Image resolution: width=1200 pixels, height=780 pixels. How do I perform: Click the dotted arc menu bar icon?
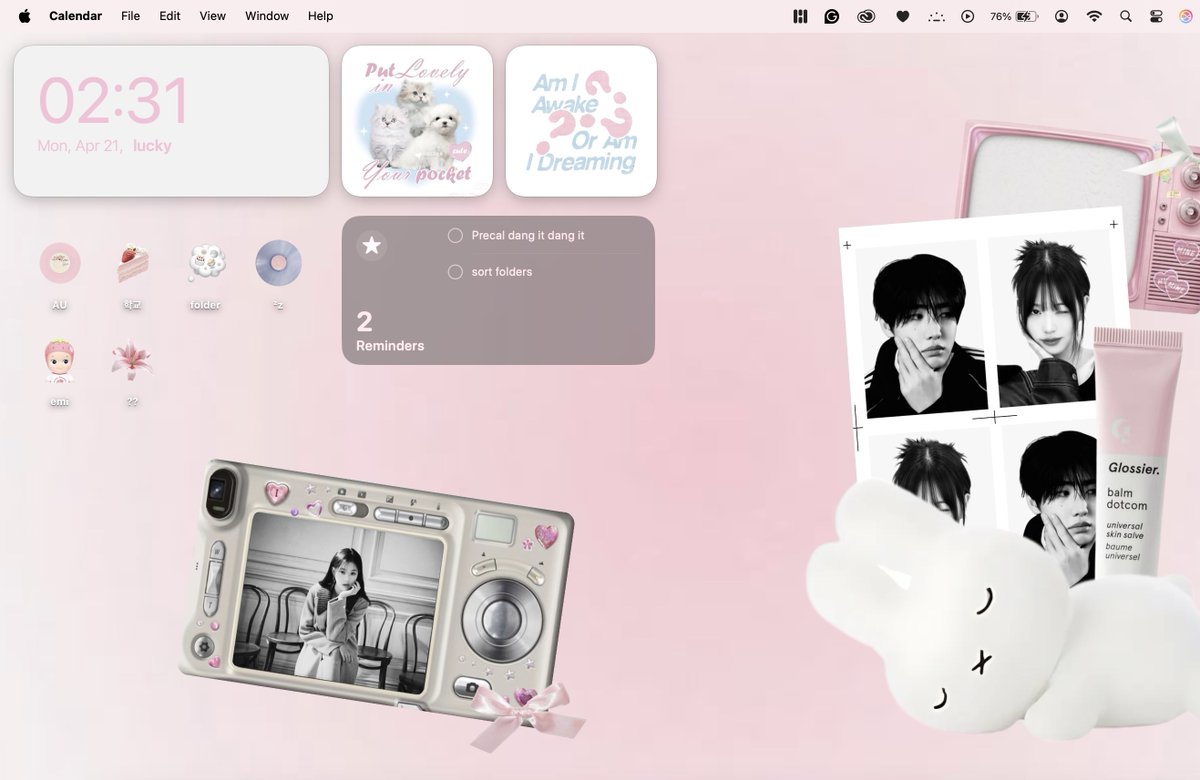point(935,17)
